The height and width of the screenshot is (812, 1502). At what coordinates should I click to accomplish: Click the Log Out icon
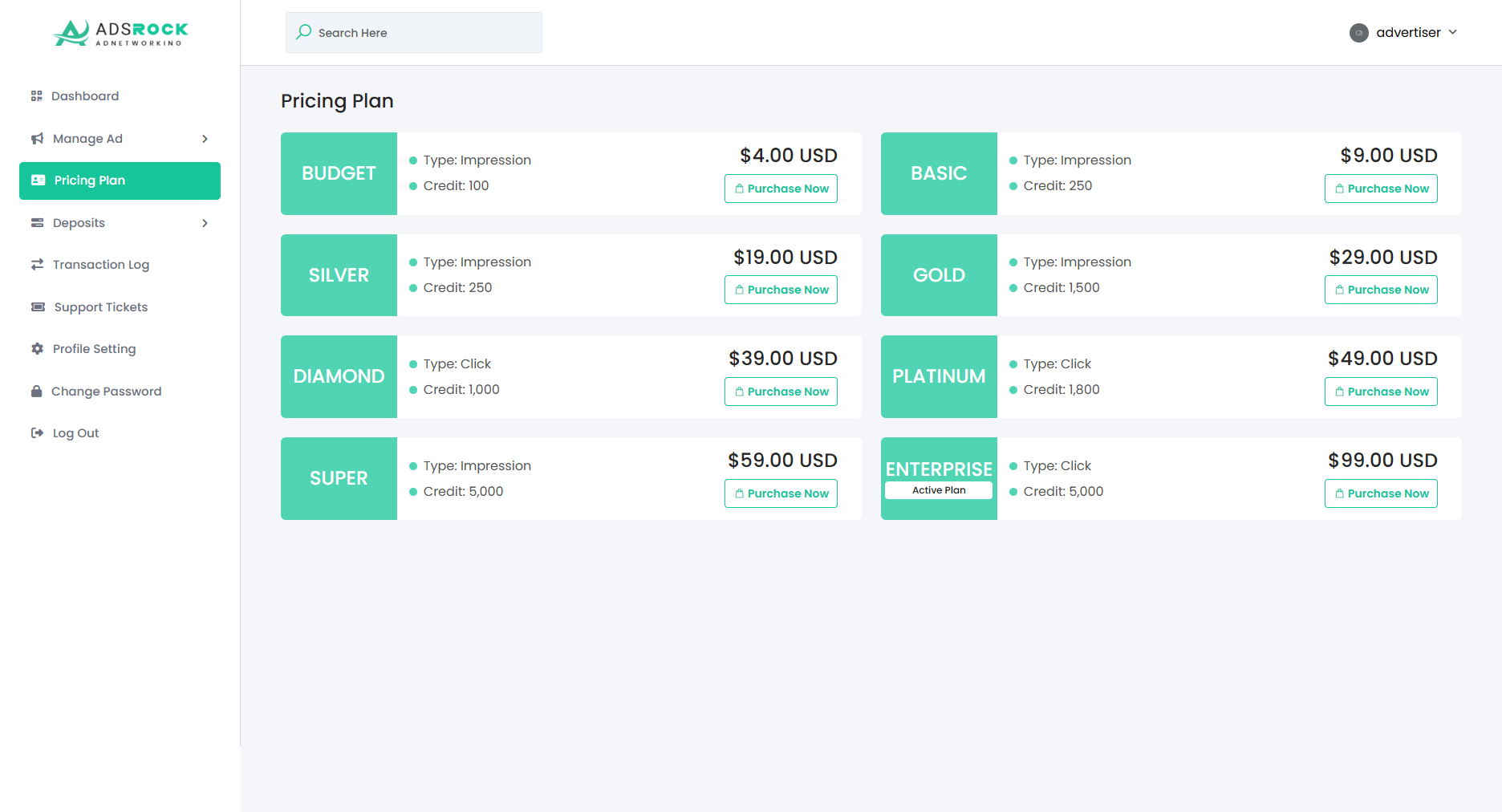tap(37, 432)
